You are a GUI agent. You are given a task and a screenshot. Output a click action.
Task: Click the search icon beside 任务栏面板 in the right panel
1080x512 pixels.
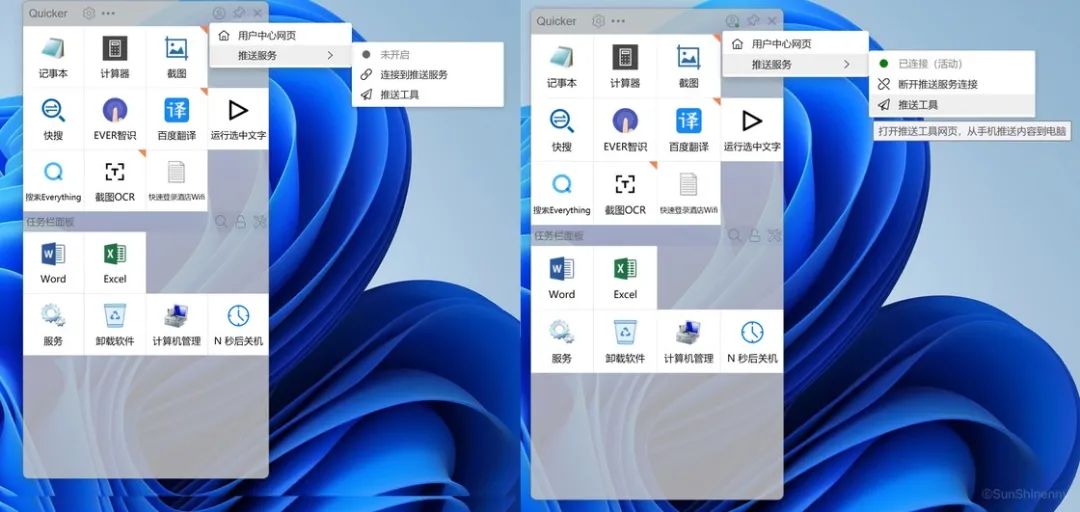click(735, 236)
